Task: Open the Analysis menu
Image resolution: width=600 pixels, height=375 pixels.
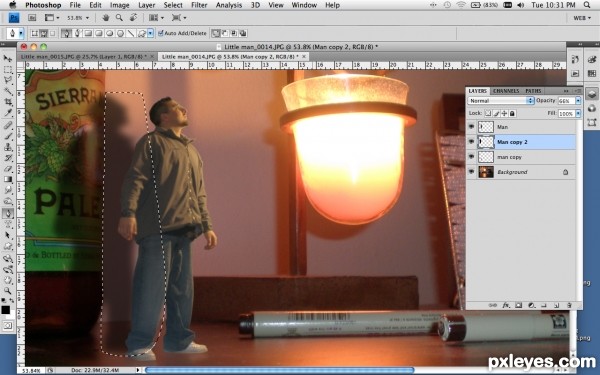Action: pos(229,5)
